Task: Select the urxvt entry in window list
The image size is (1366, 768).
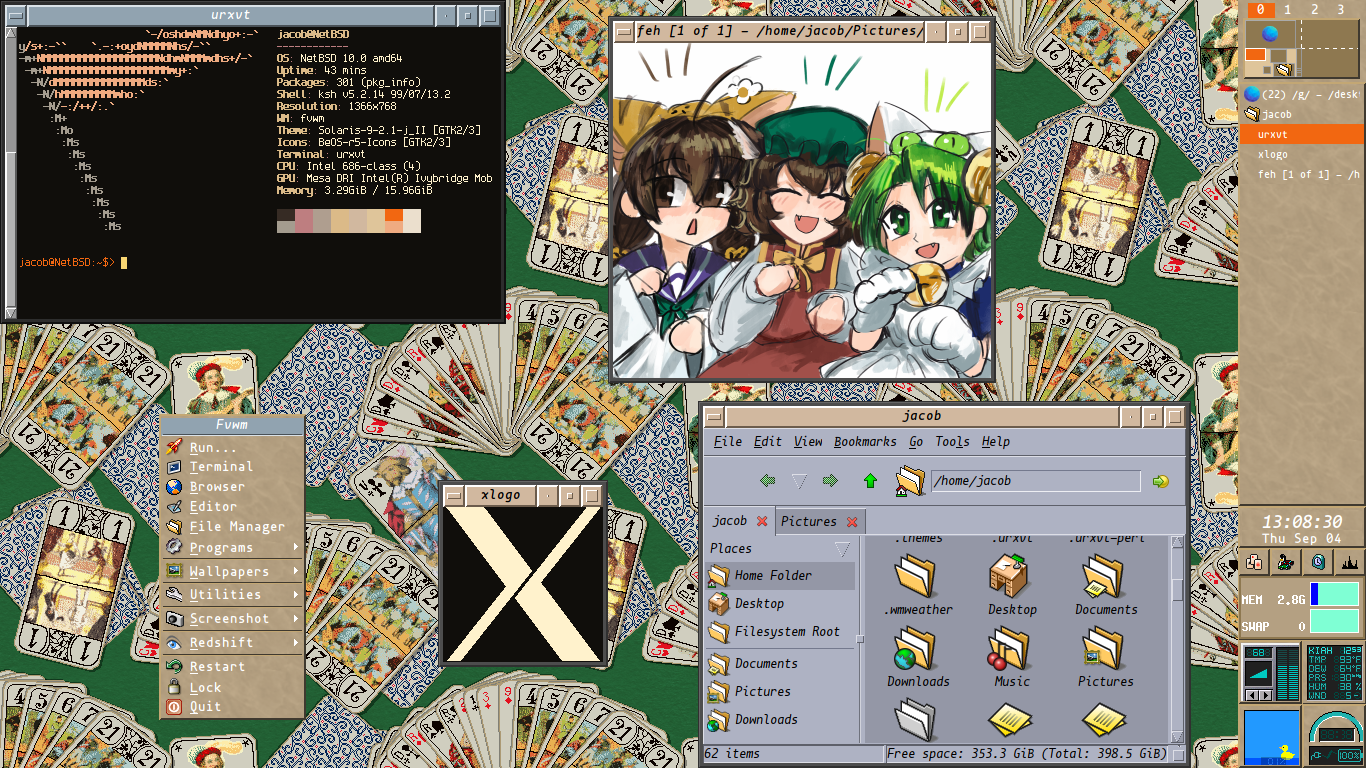Action: coord(1302,134)
